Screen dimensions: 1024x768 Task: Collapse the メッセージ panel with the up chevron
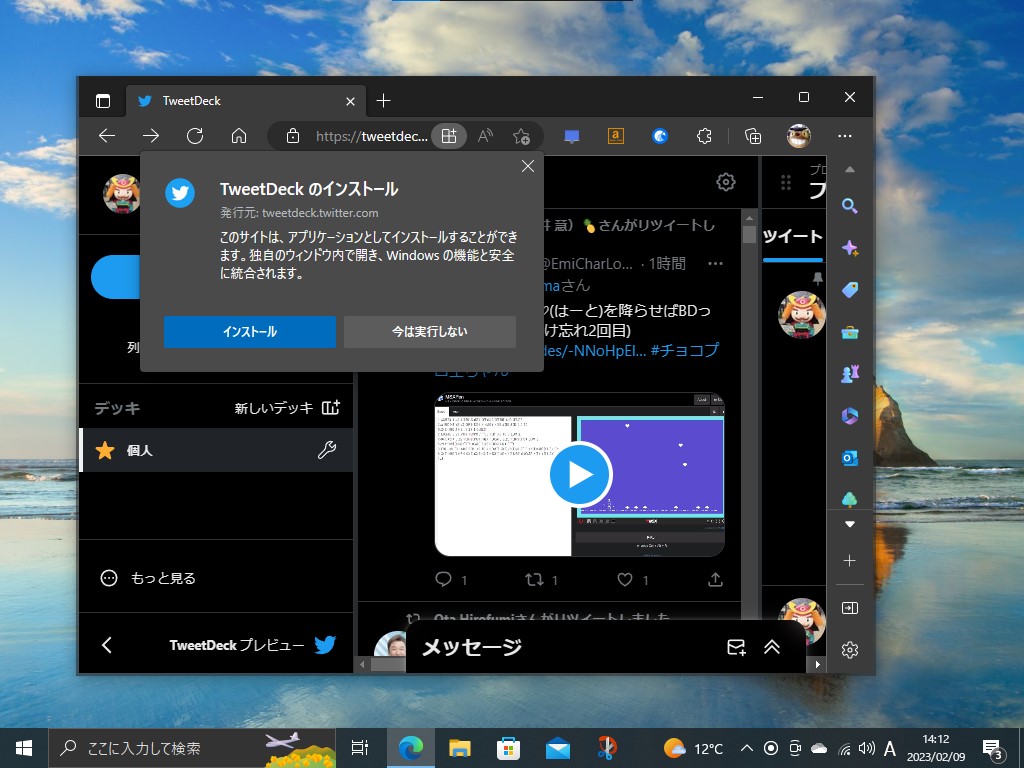[x=771, y=647]
